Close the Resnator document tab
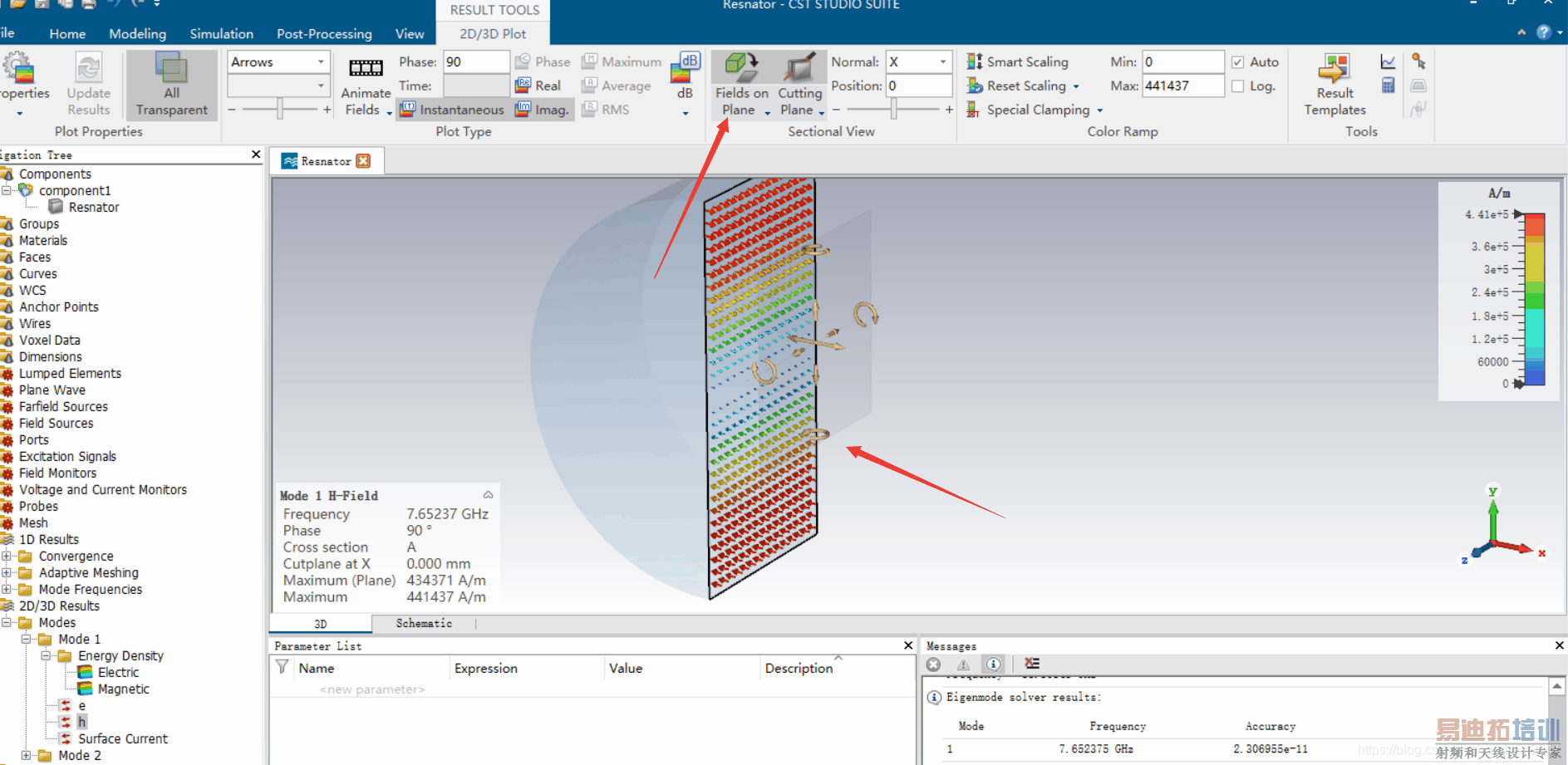Viewport: 1568px width, 765px height. 363,161
